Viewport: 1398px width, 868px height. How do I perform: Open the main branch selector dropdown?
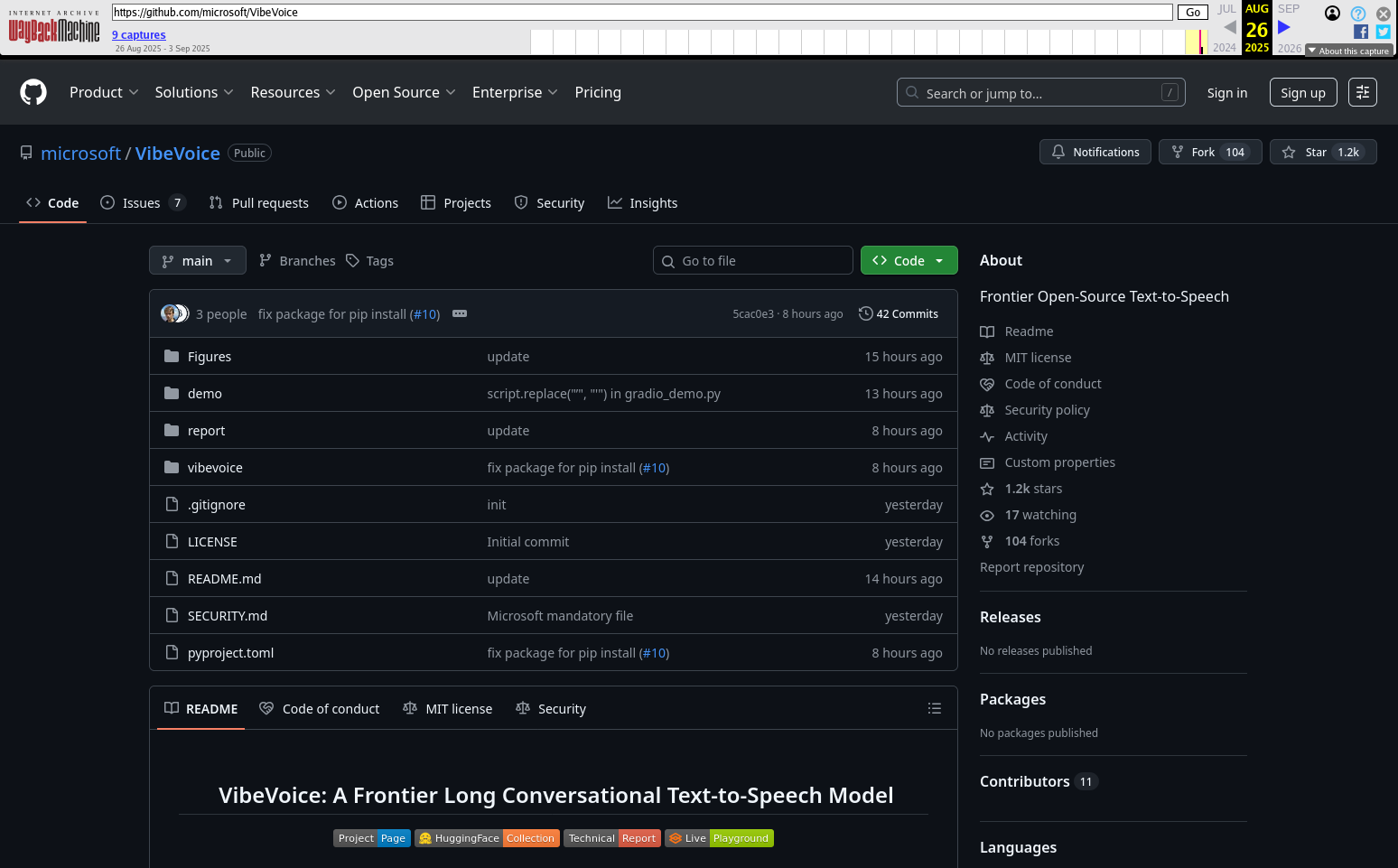click(x=198, y=260)
